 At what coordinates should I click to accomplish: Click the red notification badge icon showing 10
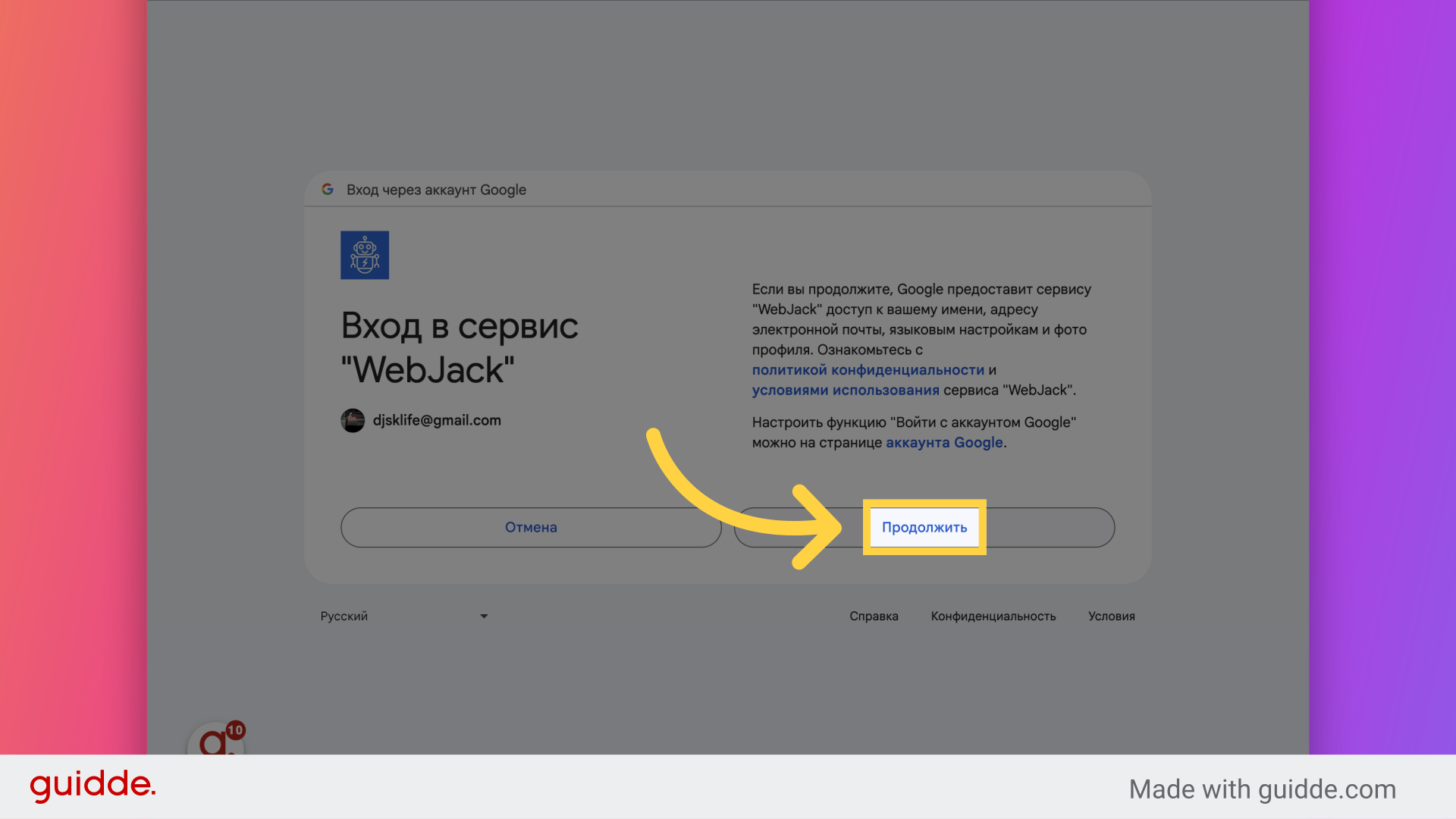click(236, 730)
